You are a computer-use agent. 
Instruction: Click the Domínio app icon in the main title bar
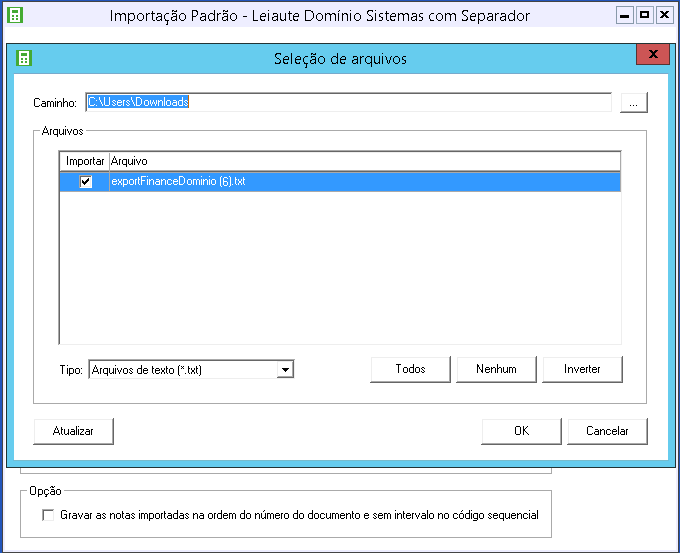click(x=15, y=16)
